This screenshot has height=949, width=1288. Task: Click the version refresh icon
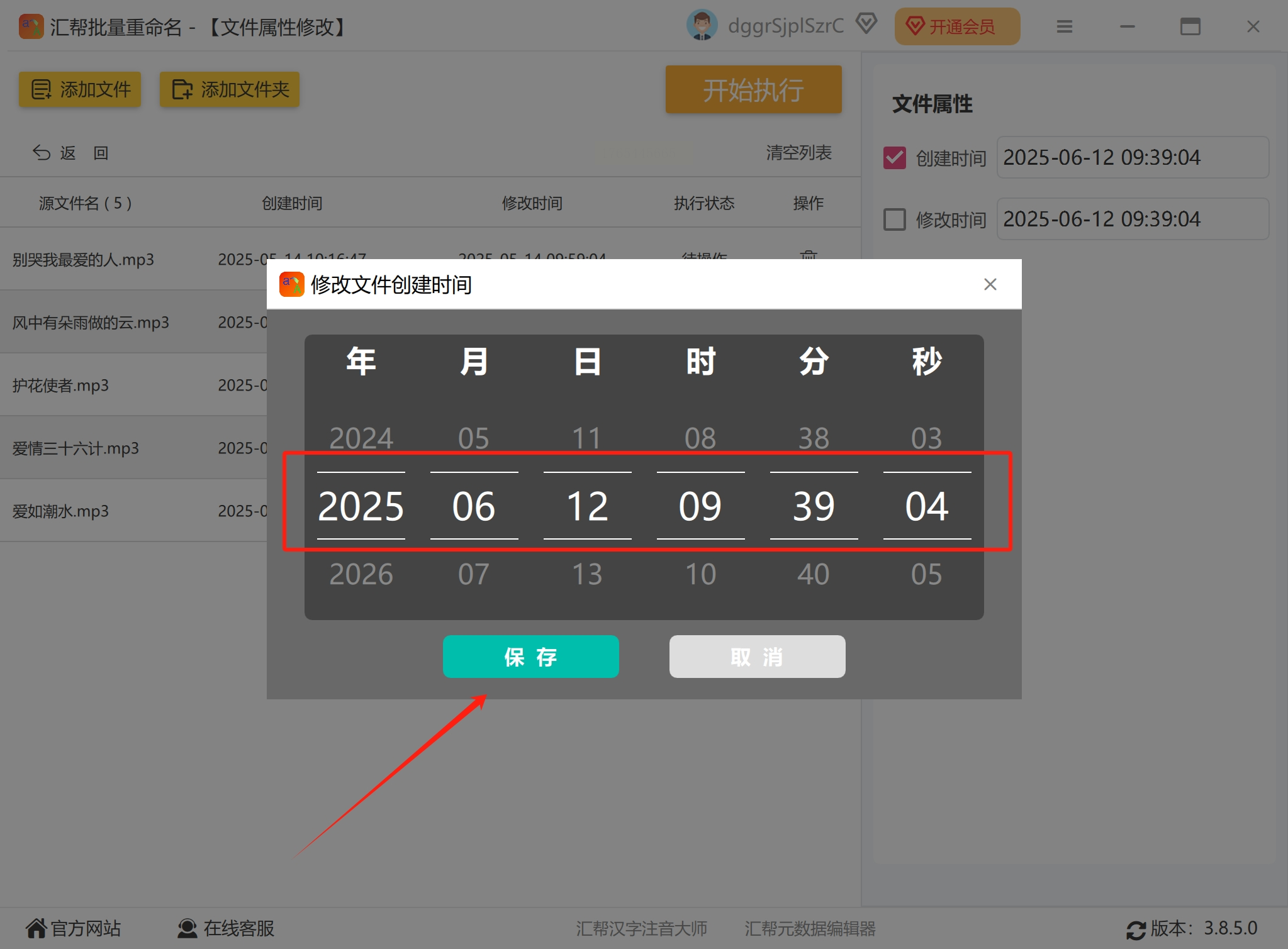[x=1136, y=930]
